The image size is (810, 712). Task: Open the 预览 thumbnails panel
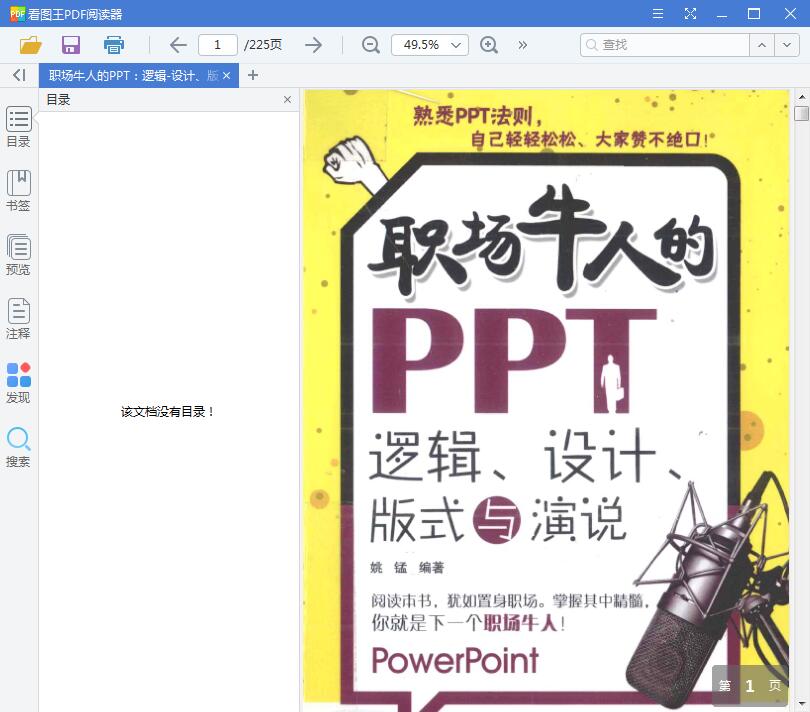[19, 255]
